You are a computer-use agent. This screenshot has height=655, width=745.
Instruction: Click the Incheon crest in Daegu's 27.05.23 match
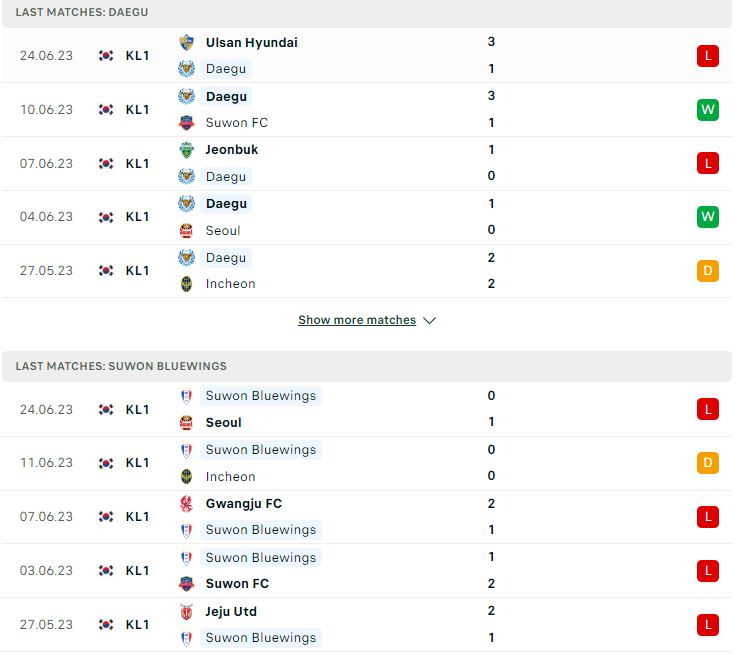point(186,284)
